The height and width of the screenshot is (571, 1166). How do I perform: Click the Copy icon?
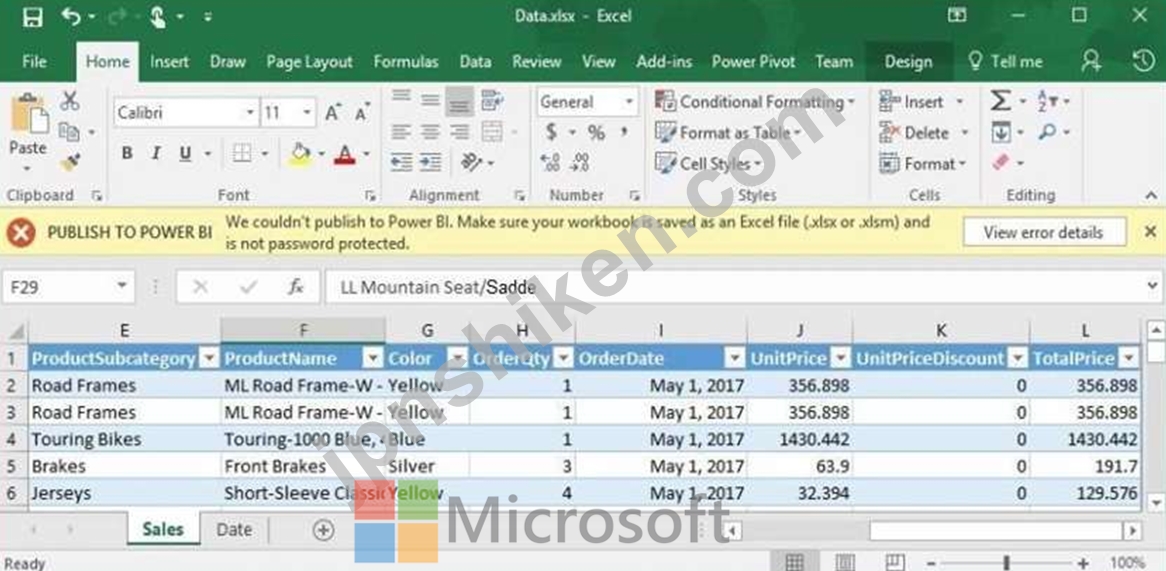coord(70,132)
